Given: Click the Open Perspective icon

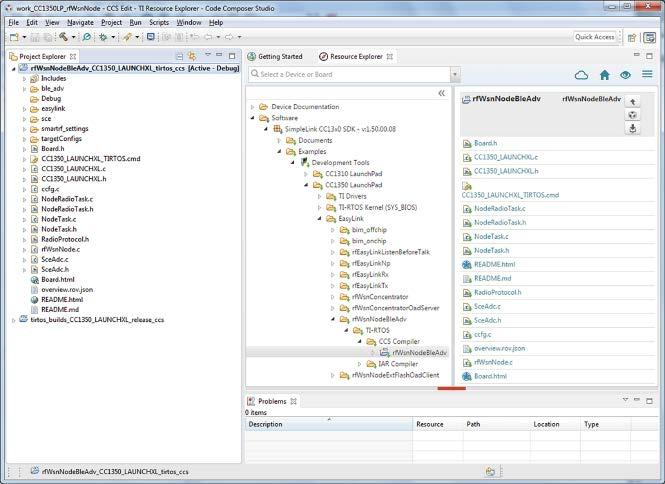Looking at the screenshot, I should tap(632, 38).
